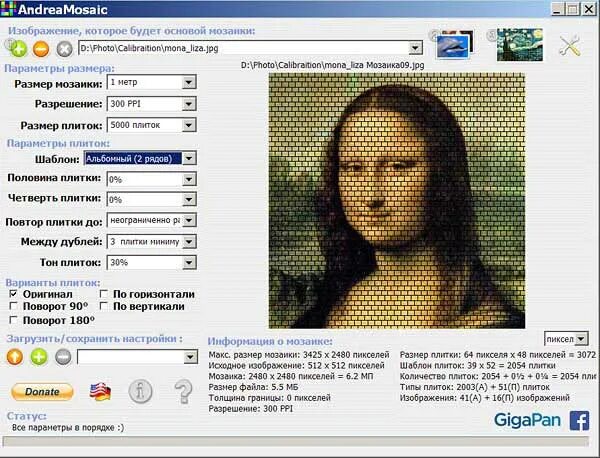Open the Разрешение 300 PPI dropdown
Screen dimensions: 600x458
pyautogui.click(x=189, y=104)
